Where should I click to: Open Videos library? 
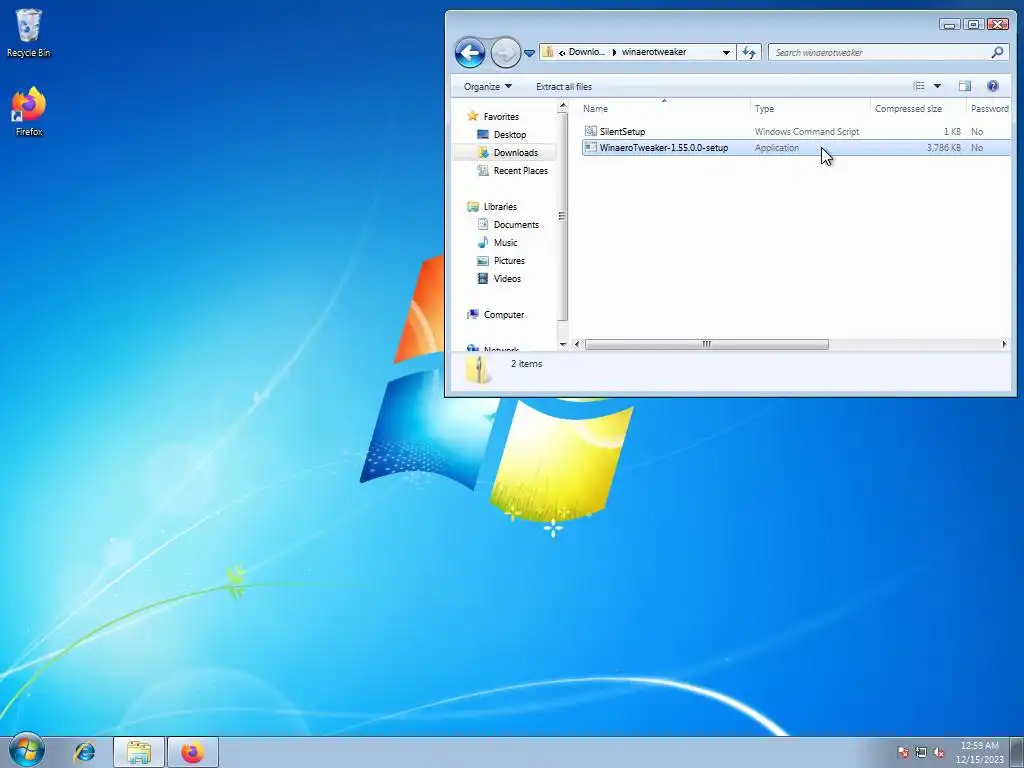point(507,278)
